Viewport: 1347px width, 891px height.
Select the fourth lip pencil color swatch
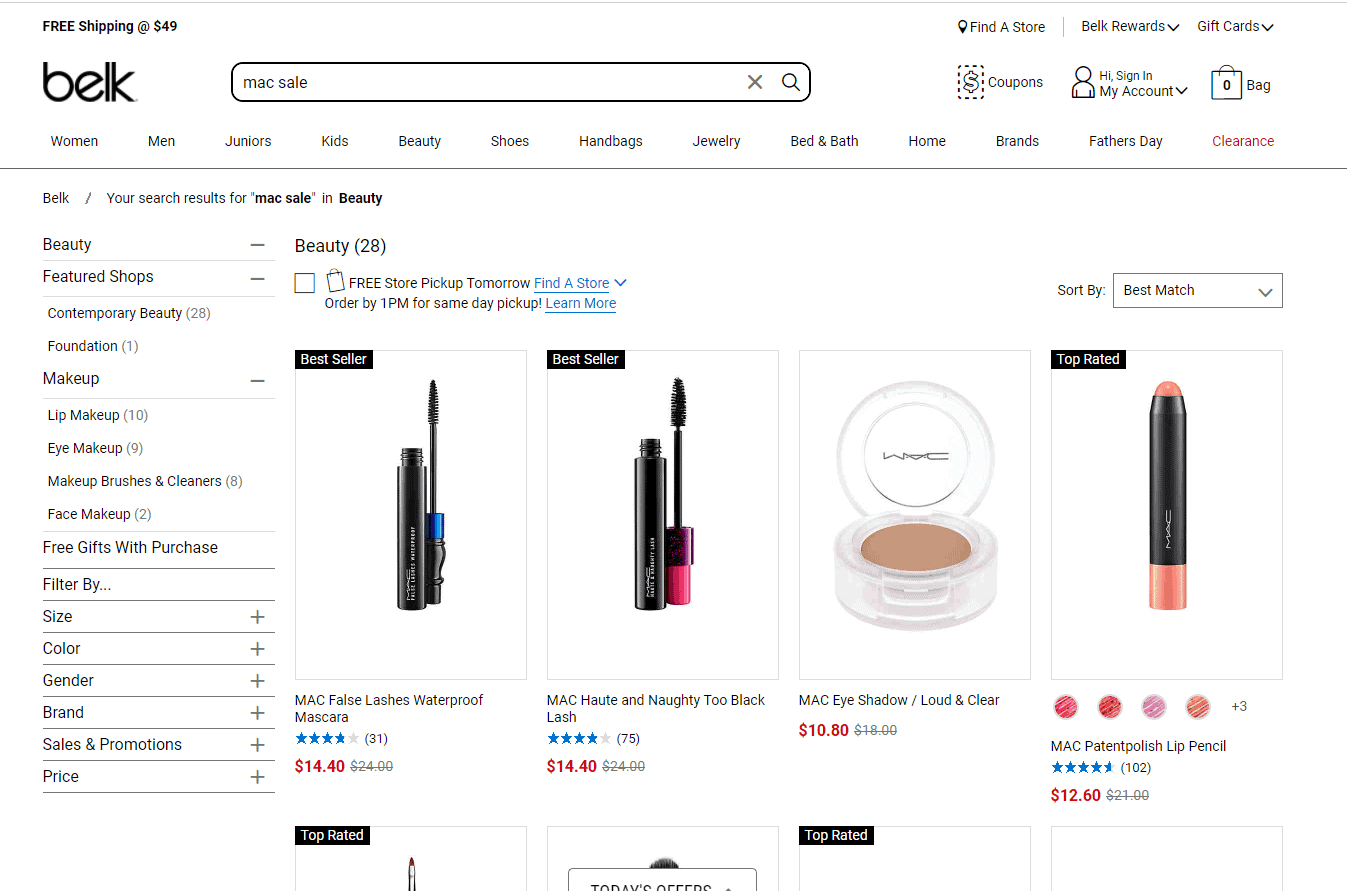pyautogui.click(x=1198, y=707)
